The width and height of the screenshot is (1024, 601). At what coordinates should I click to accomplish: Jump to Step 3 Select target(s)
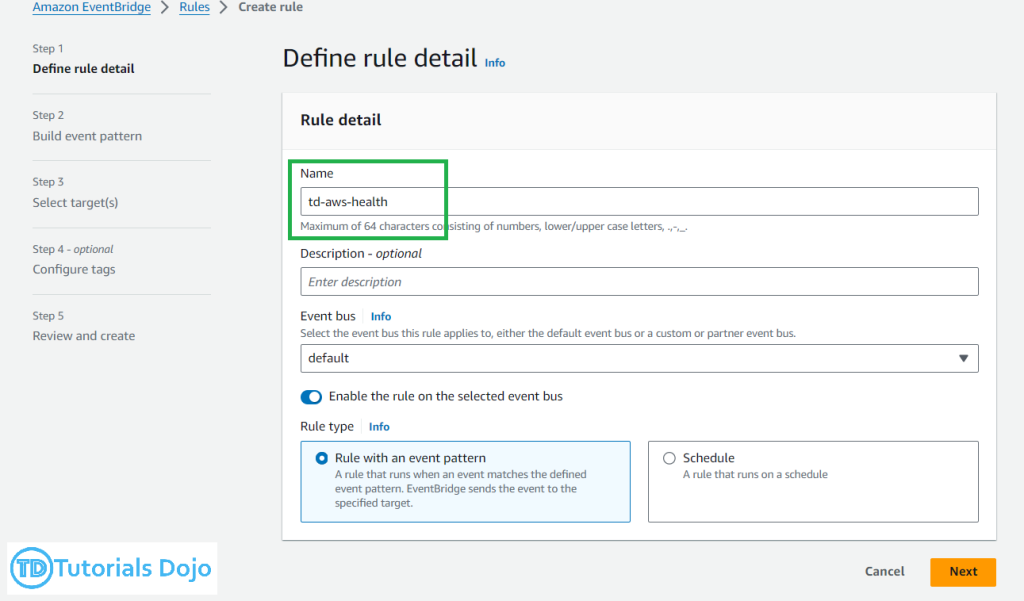click(x=75, y=203)
